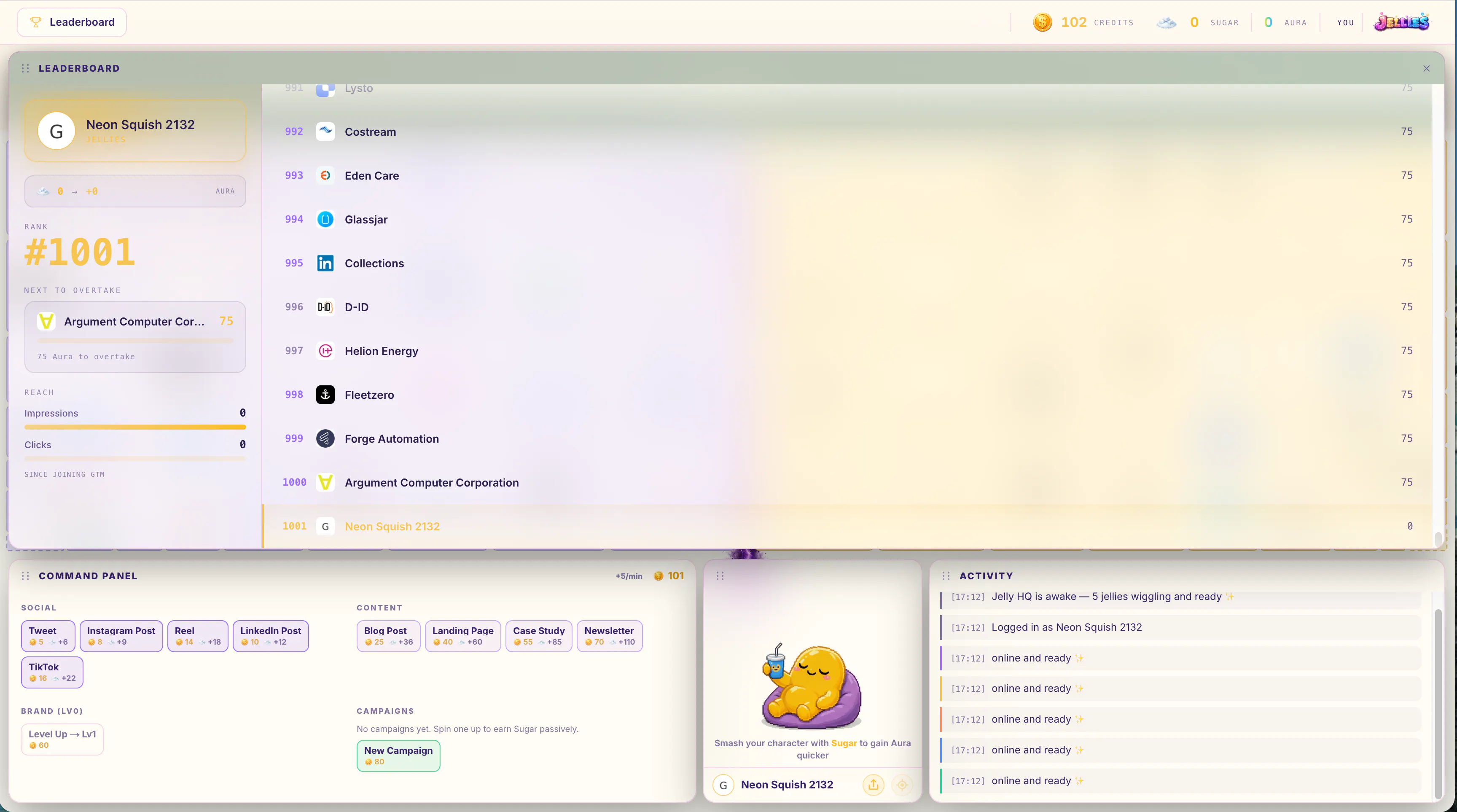Image resolution: width=1457 pixels, height=812 pixels.
Task: Select the Costream logo icon
Action: point(325,131)
